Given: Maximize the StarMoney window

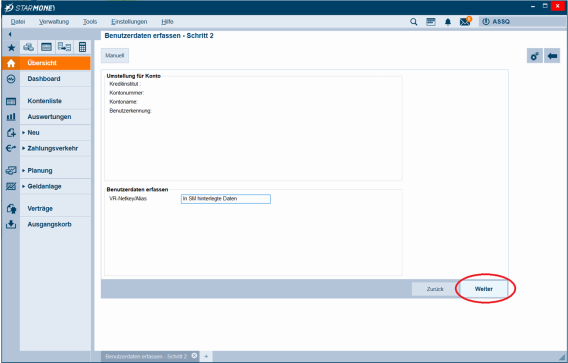Looking at the screenshot, I should tap(545, 6).
